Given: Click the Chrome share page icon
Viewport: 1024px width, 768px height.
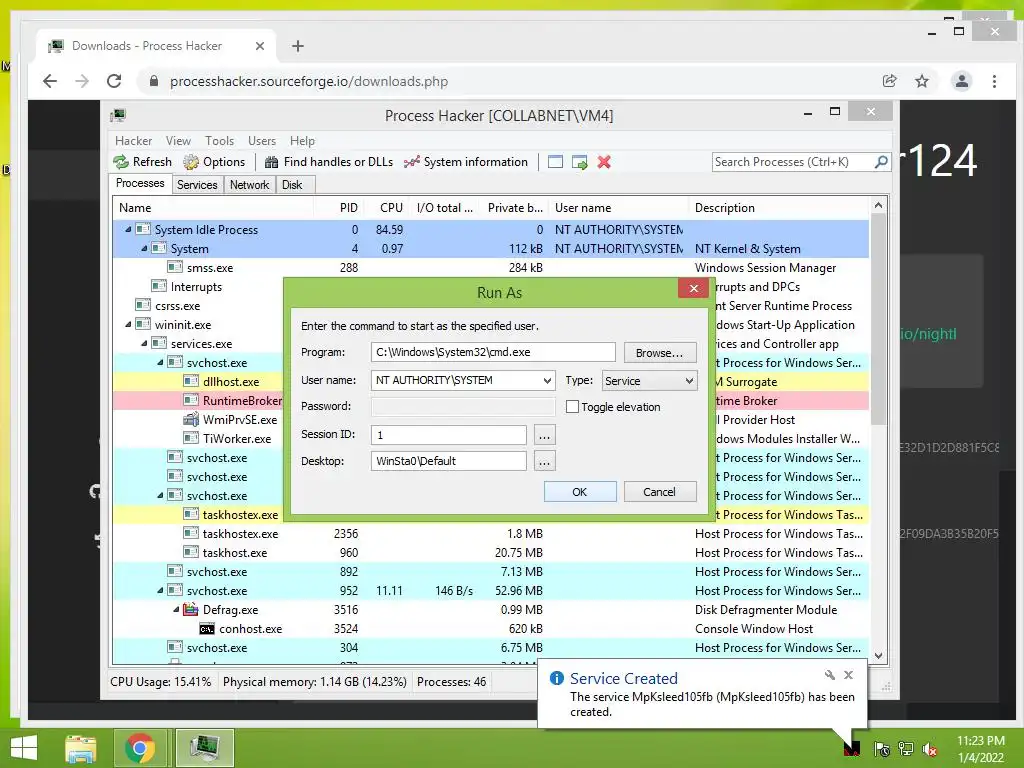Looking at the screenshot, I should click(889, 81).
